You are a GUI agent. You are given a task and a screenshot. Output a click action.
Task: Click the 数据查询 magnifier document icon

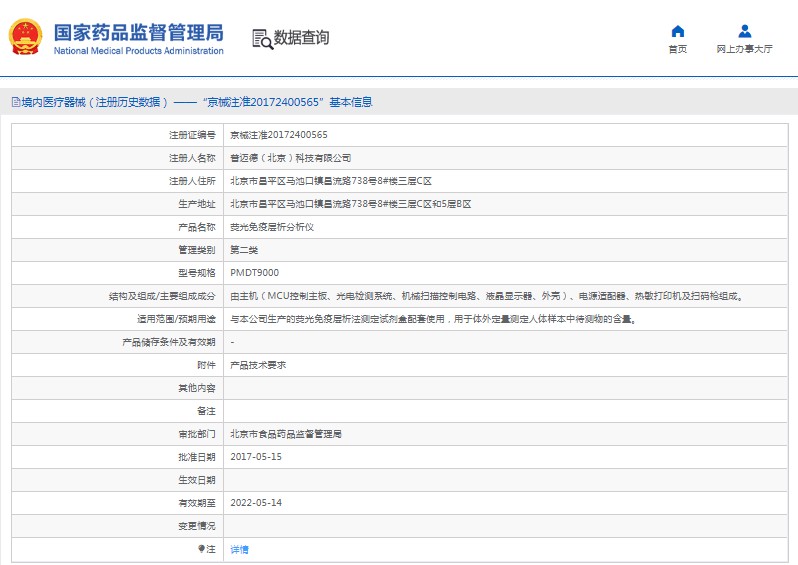pyautogui.click(x=262, y=39)
